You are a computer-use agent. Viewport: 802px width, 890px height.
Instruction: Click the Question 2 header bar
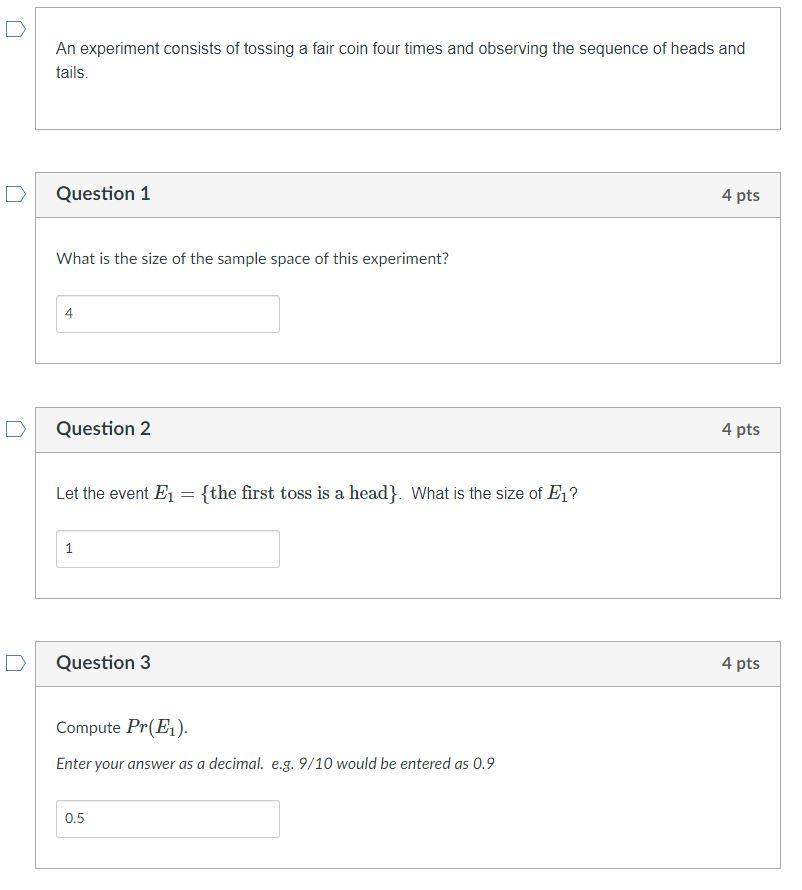click(x=400, y=428)
